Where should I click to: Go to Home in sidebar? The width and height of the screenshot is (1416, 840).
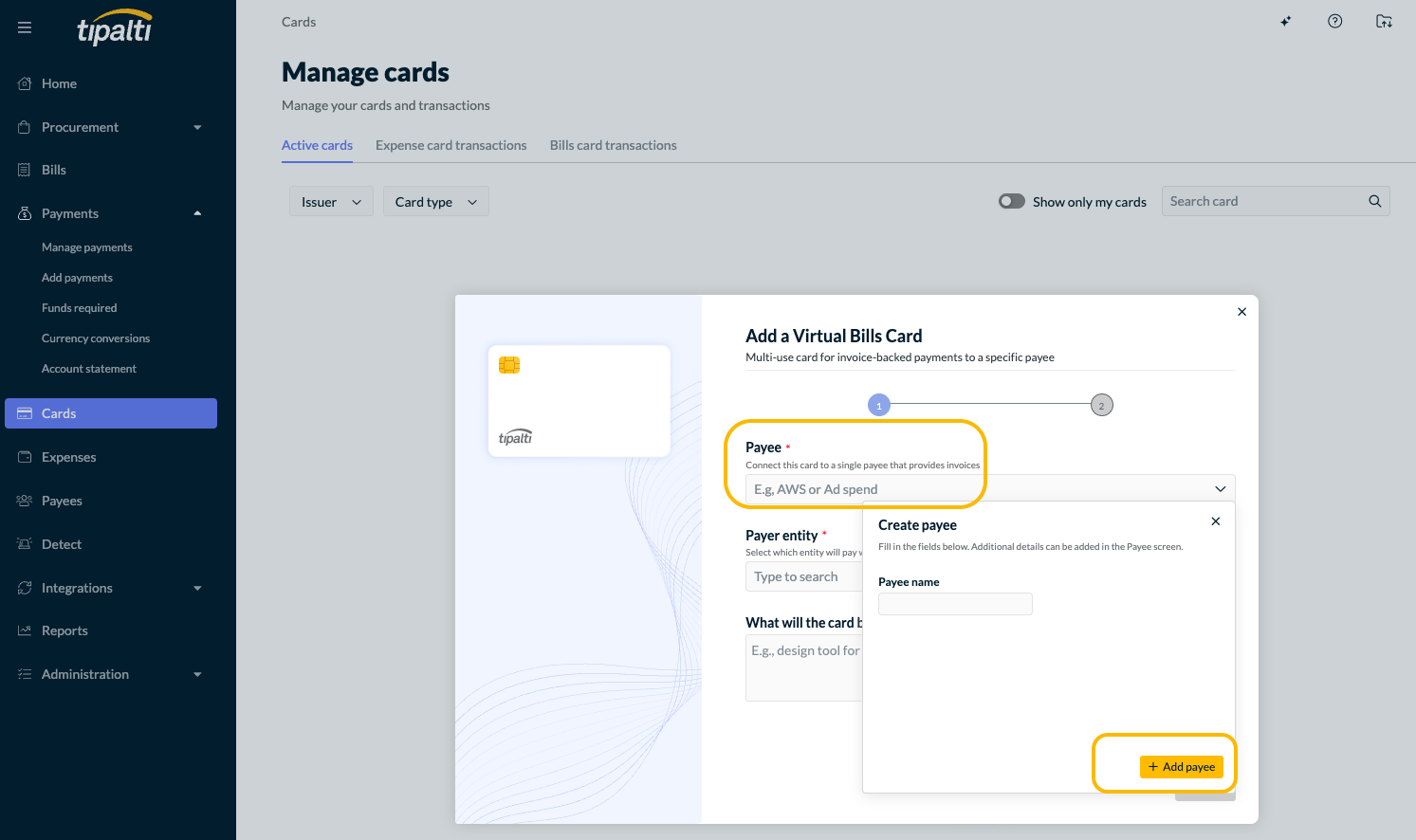(59, 83)
